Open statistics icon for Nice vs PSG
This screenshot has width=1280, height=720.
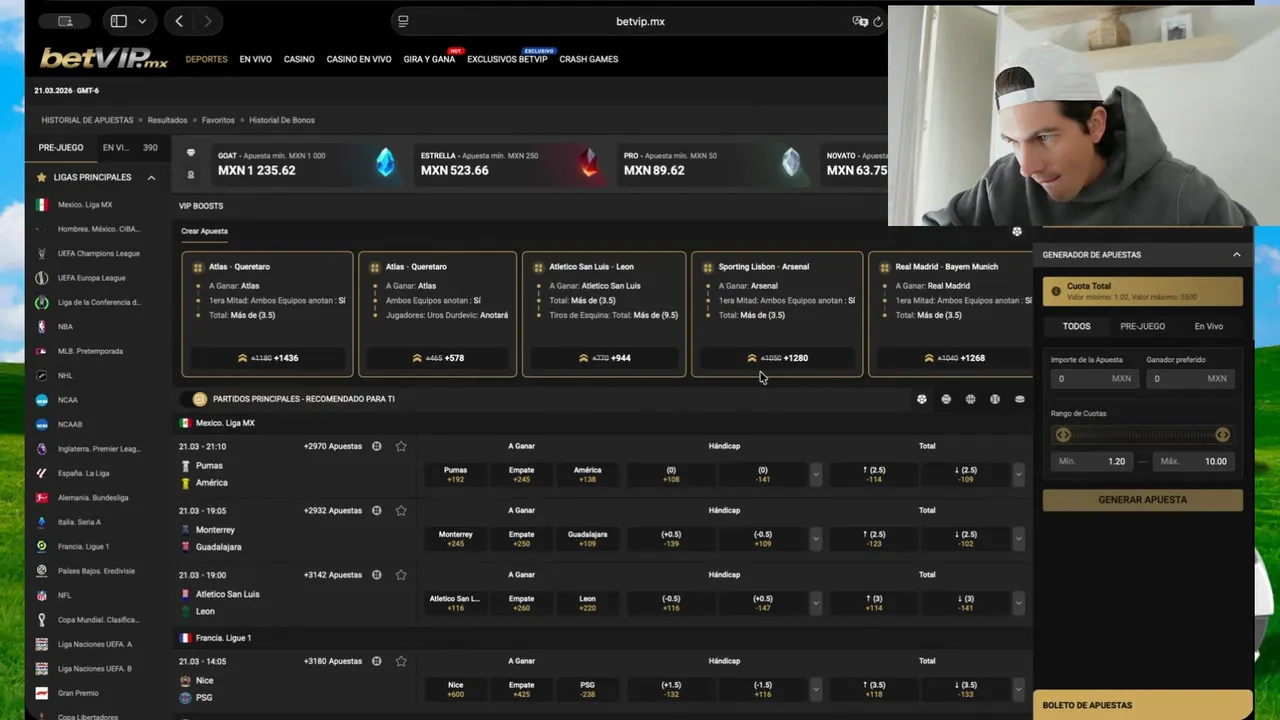(376, 661)
